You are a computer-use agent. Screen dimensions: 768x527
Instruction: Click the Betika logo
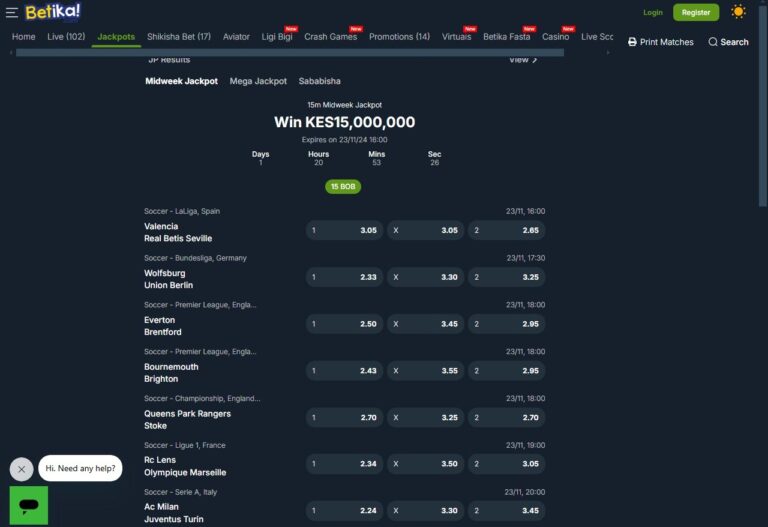click(x=53, y=12)
